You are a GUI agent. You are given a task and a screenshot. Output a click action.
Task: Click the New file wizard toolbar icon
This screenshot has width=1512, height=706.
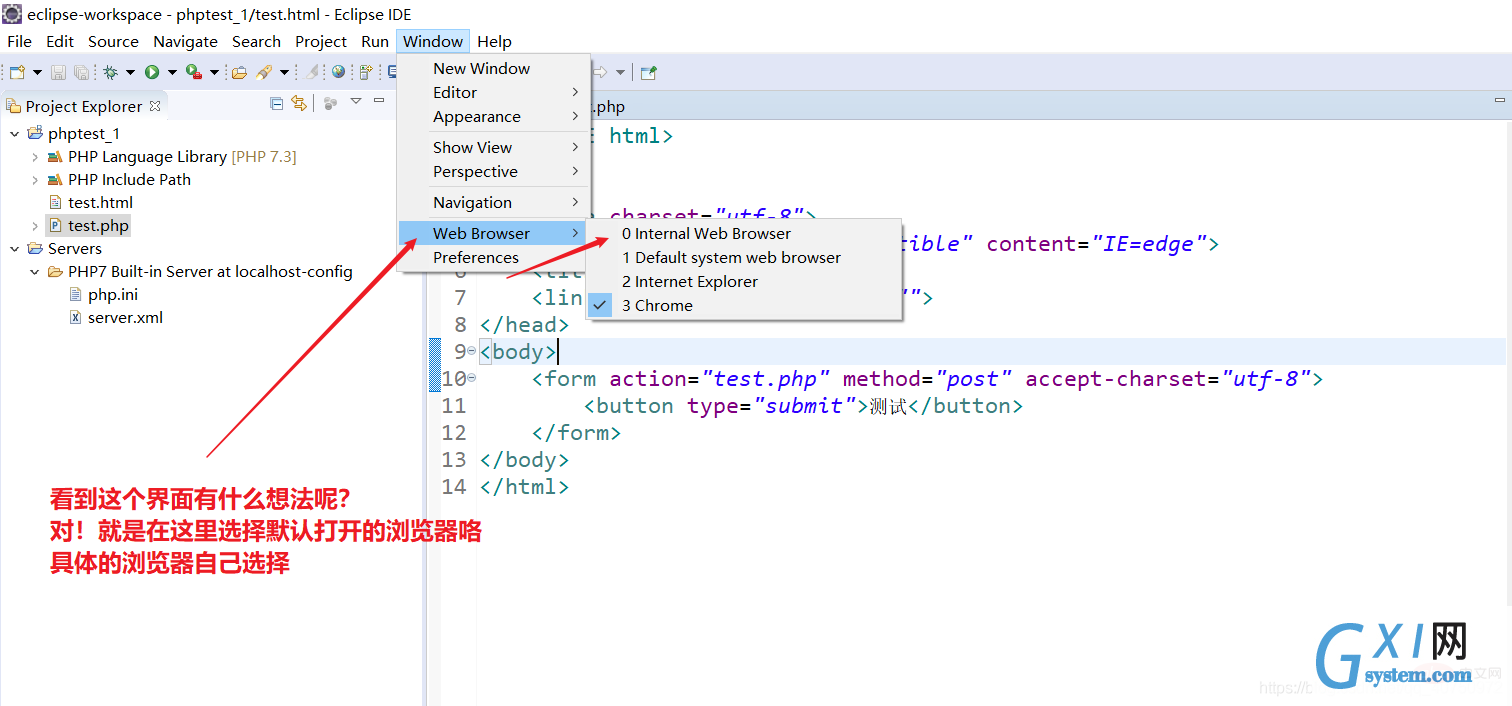coord(17,72)
